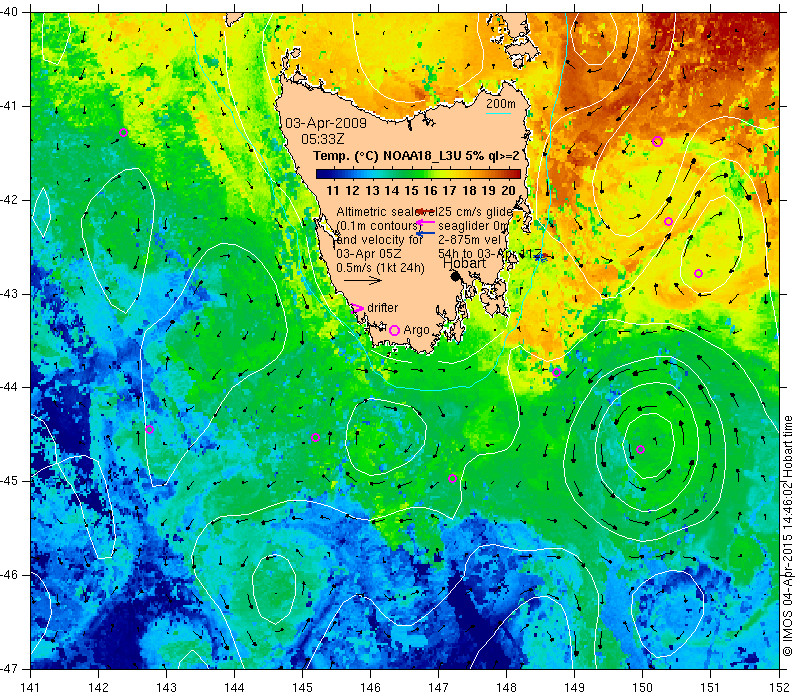Click the 0.5m/s black scale arrow
Screen dimensions: 800x700
[362, 280]
